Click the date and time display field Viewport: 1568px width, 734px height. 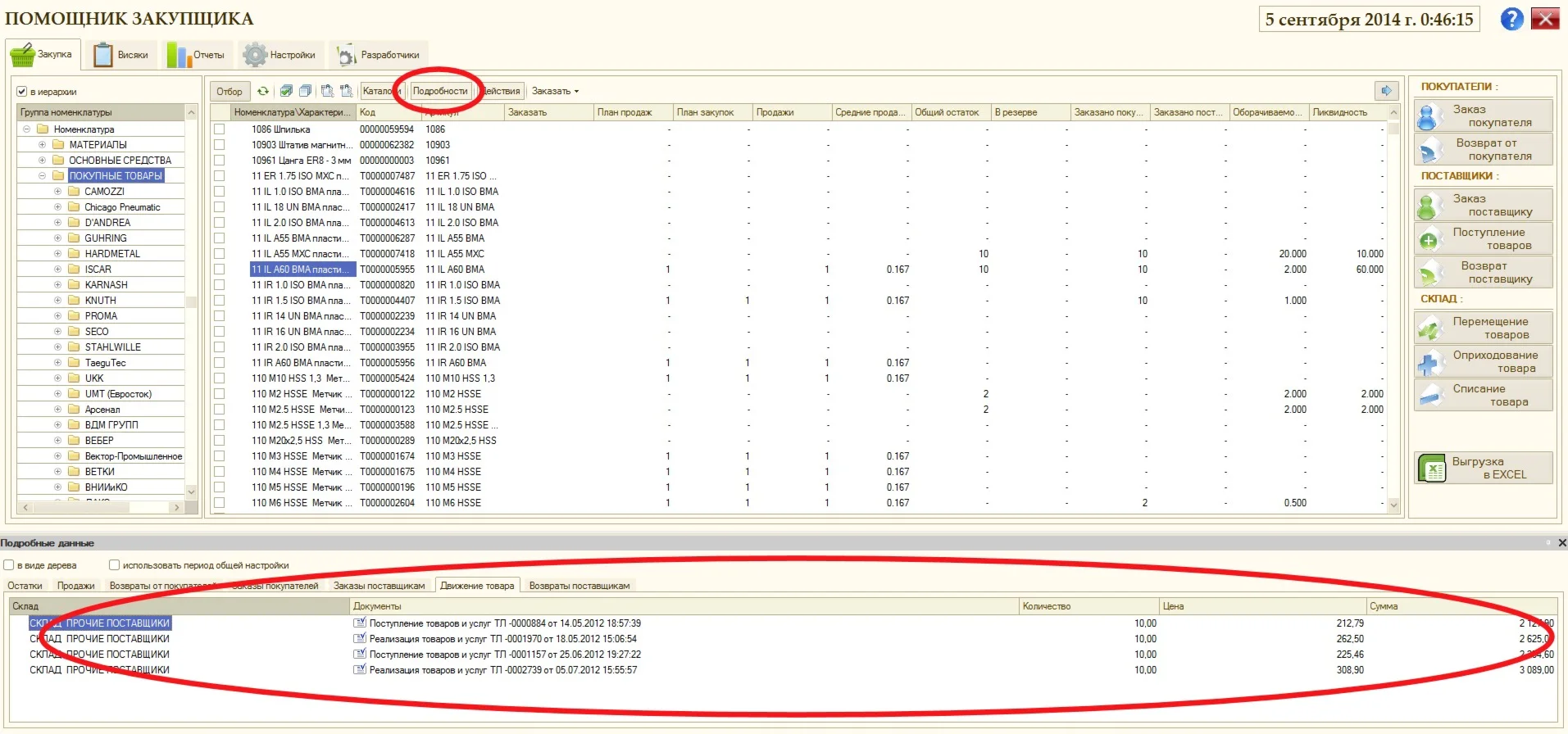(1369, 19)
